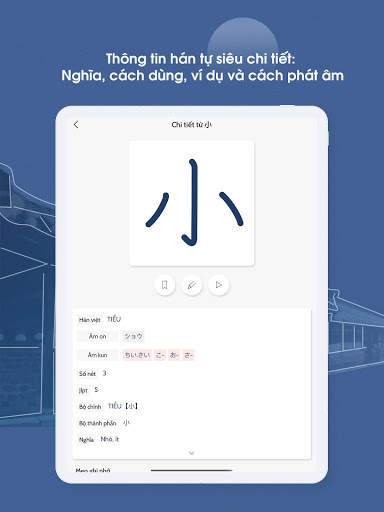The width and height of the screenshot is (384, 512).
Task: Select the さ- kun-reading tag
Action: [x=188, y=355]
